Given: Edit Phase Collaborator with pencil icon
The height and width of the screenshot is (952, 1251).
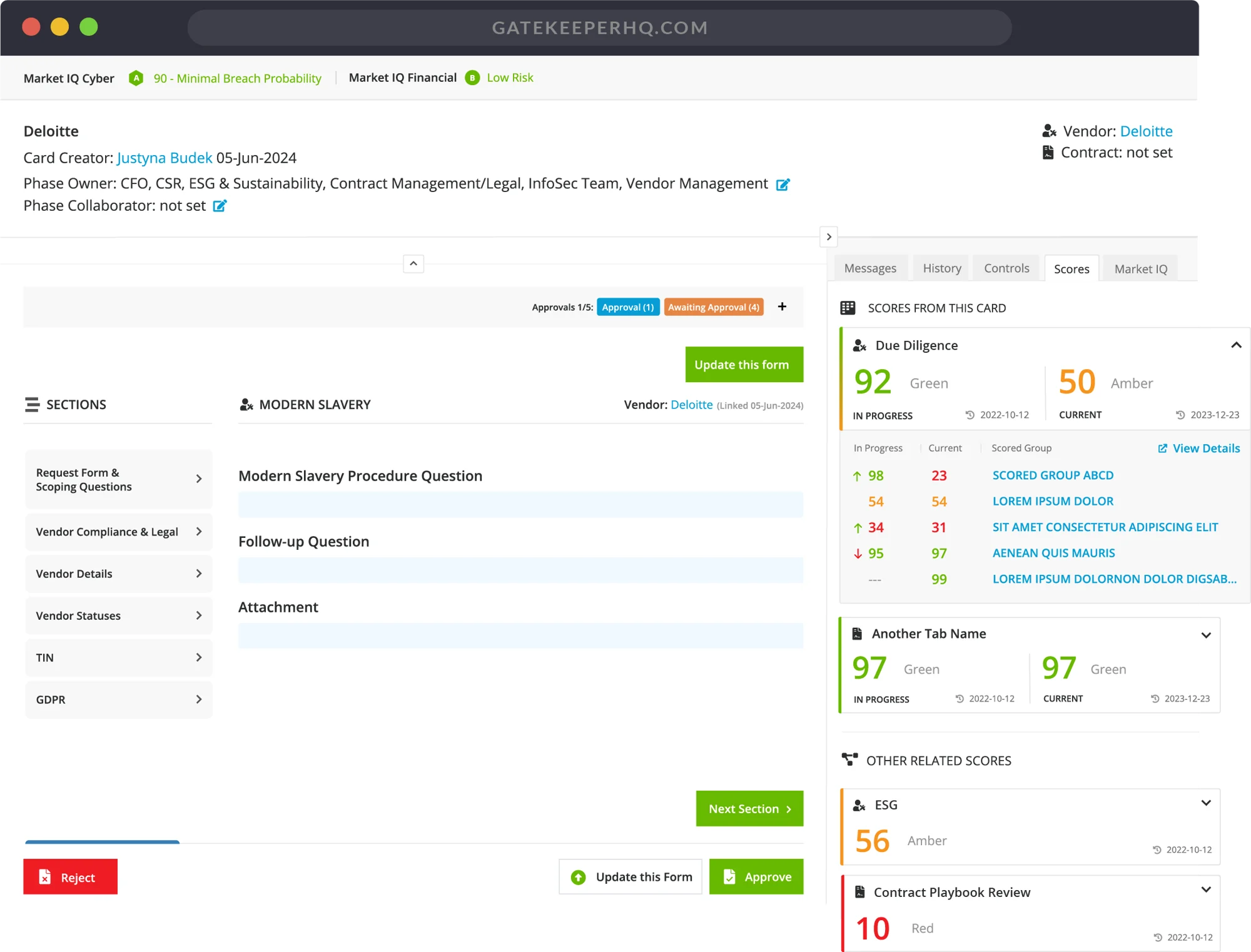Looking at the screenshot, I should pos(220,206).
